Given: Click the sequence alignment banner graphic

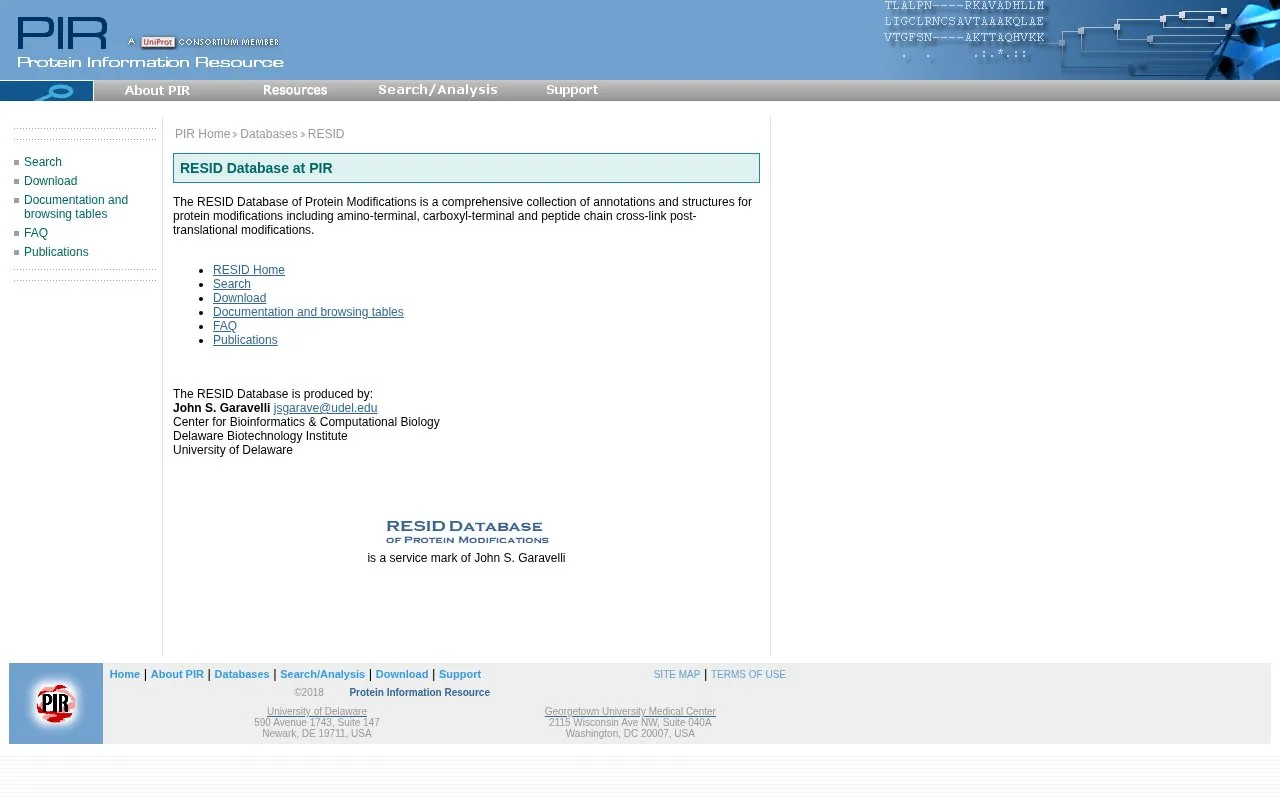Looking at the screenshot, I should pos(1080,40).
